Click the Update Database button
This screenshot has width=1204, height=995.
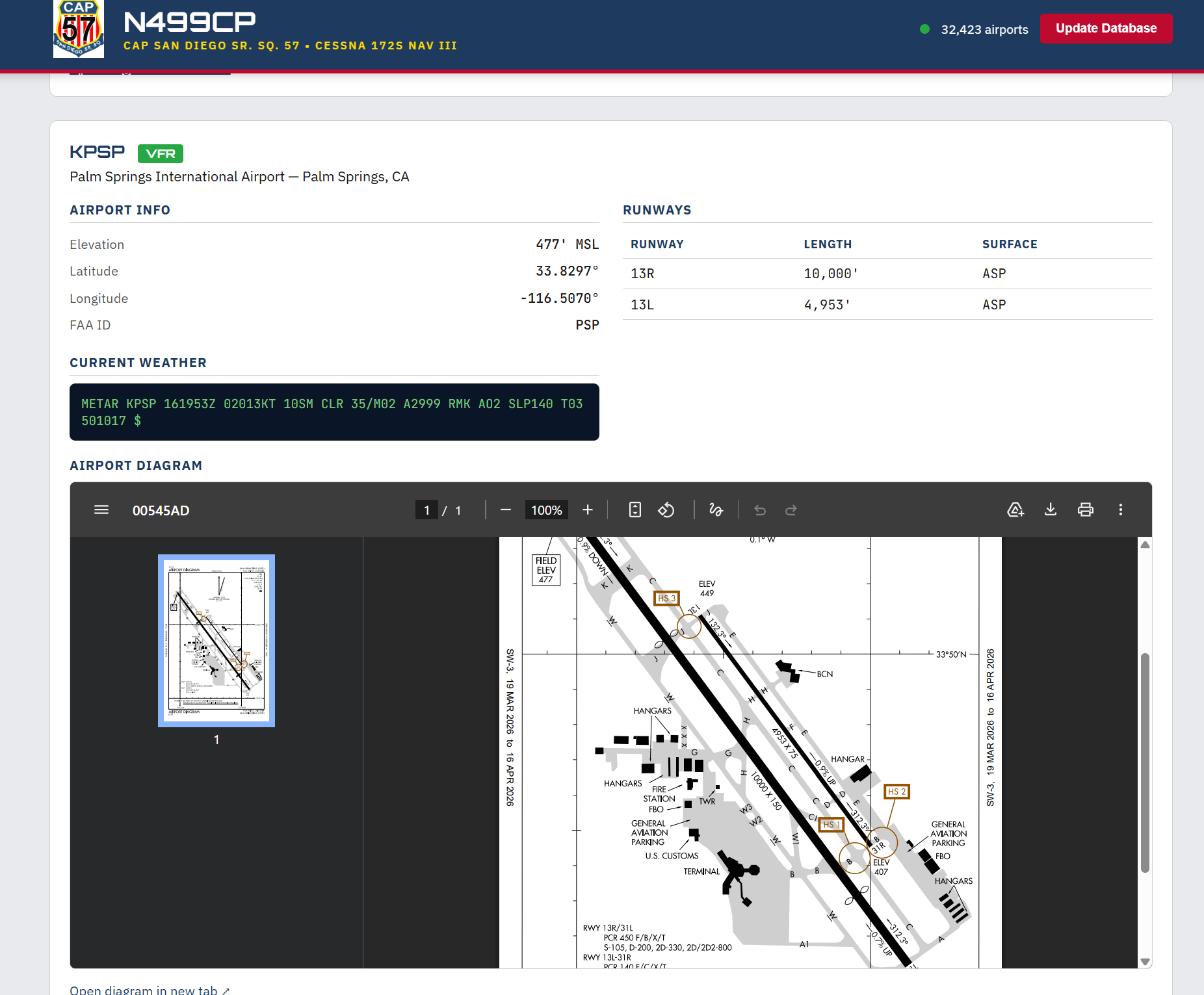coord(1106,28)
